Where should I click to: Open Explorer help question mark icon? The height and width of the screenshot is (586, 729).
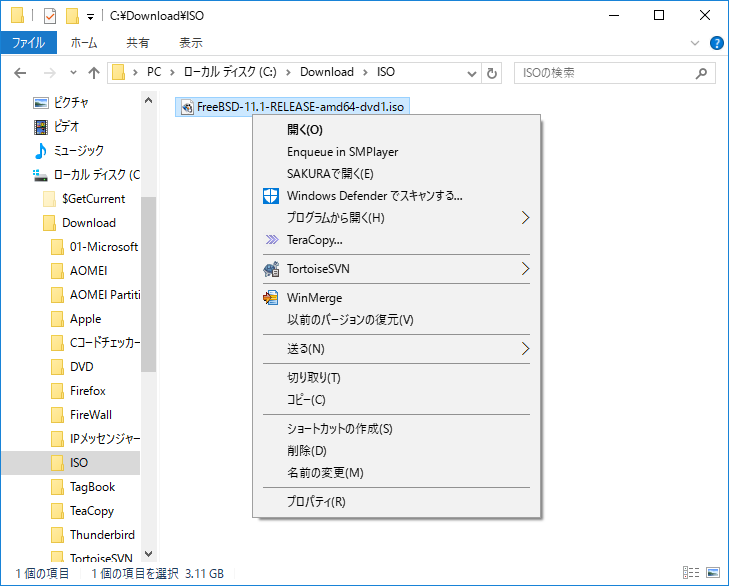716,43
